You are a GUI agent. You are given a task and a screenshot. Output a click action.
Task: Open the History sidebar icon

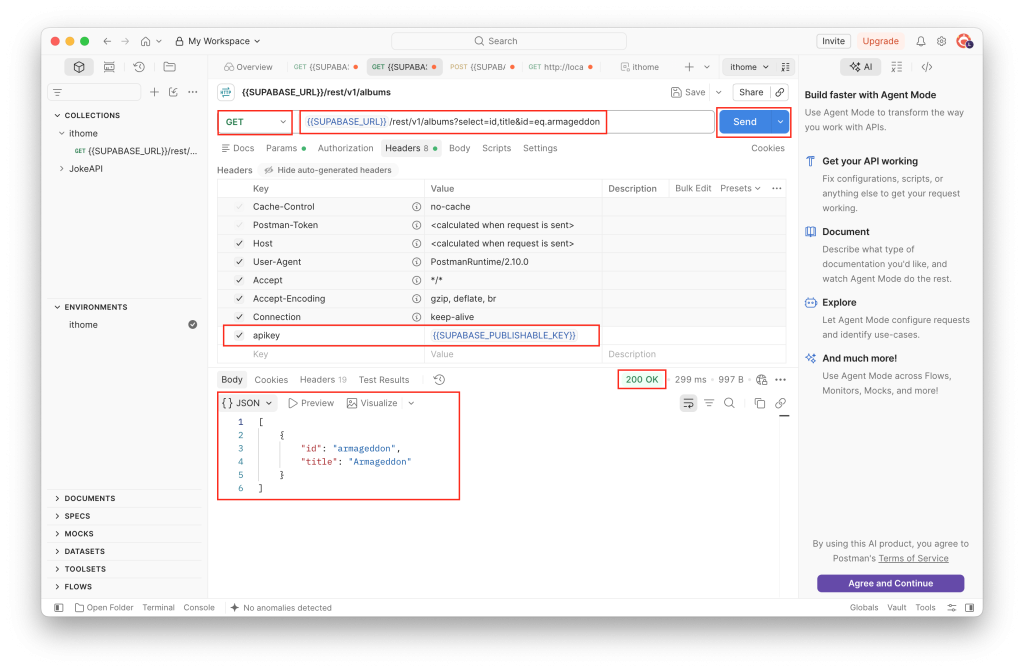[139, 67]
